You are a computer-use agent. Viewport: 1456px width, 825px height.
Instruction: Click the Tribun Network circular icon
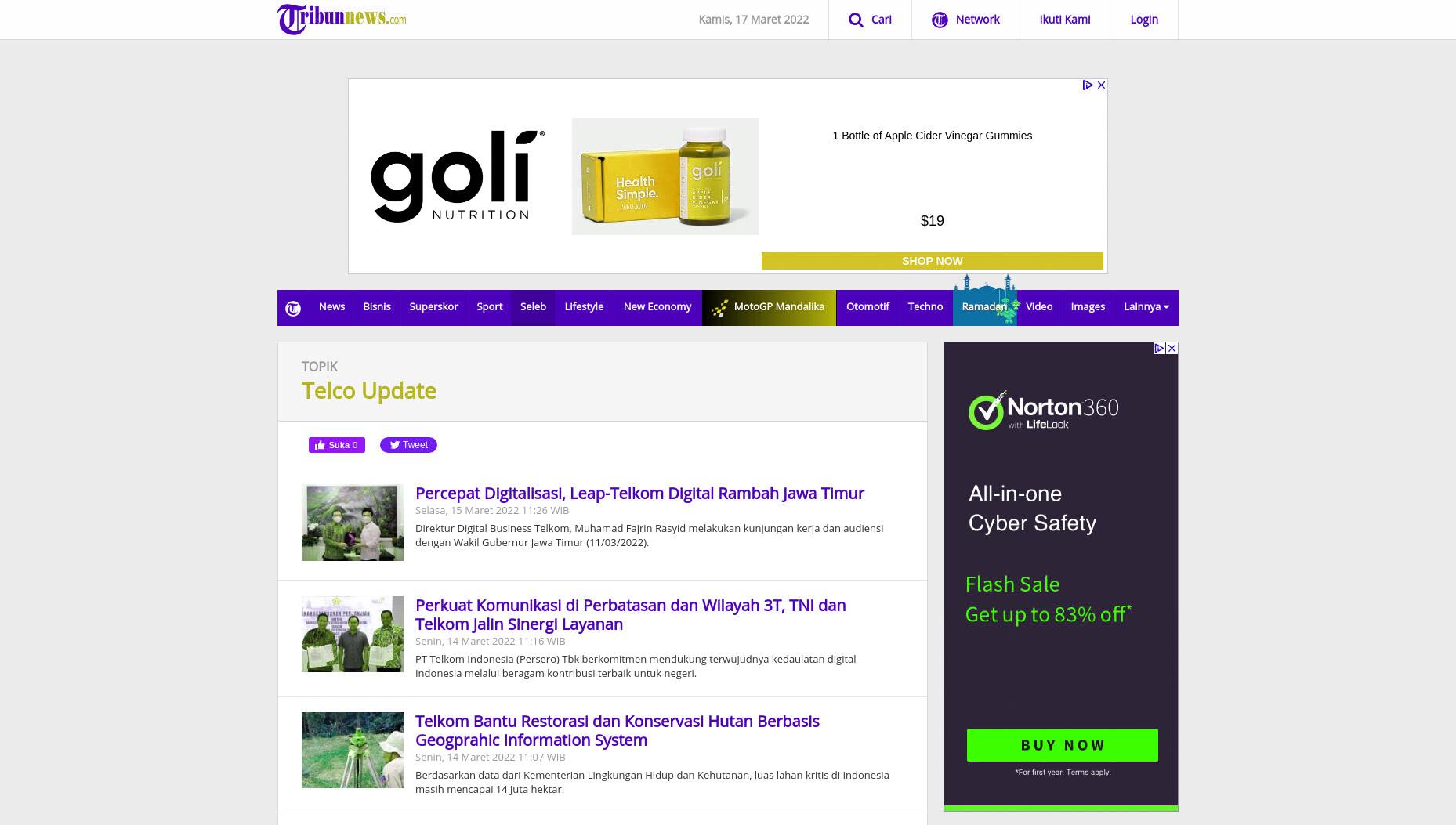pyautogui.click(x=940, y=20)
